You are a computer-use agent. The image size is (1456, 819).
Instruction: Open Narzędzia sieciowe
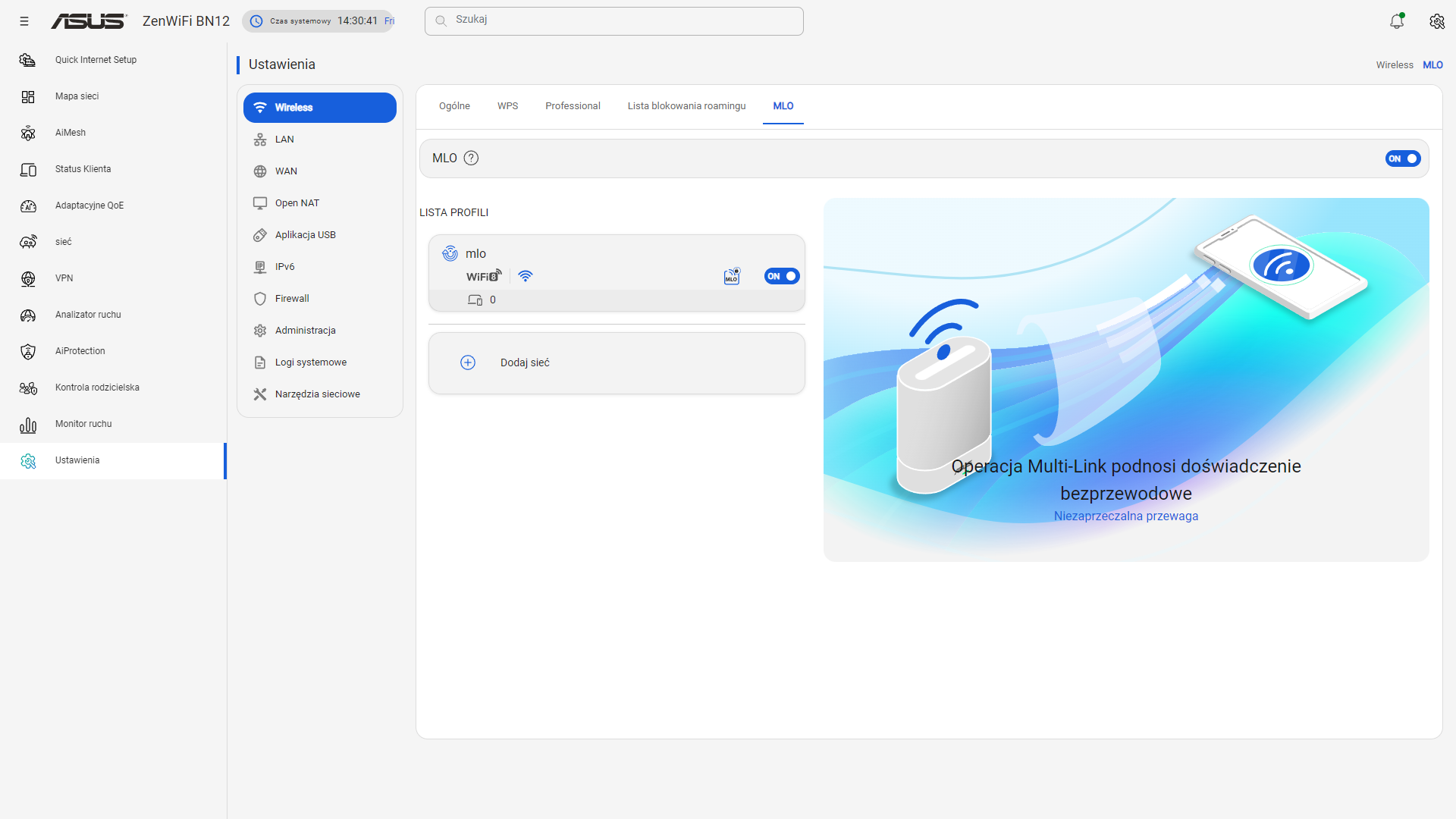tap(320, 394)
